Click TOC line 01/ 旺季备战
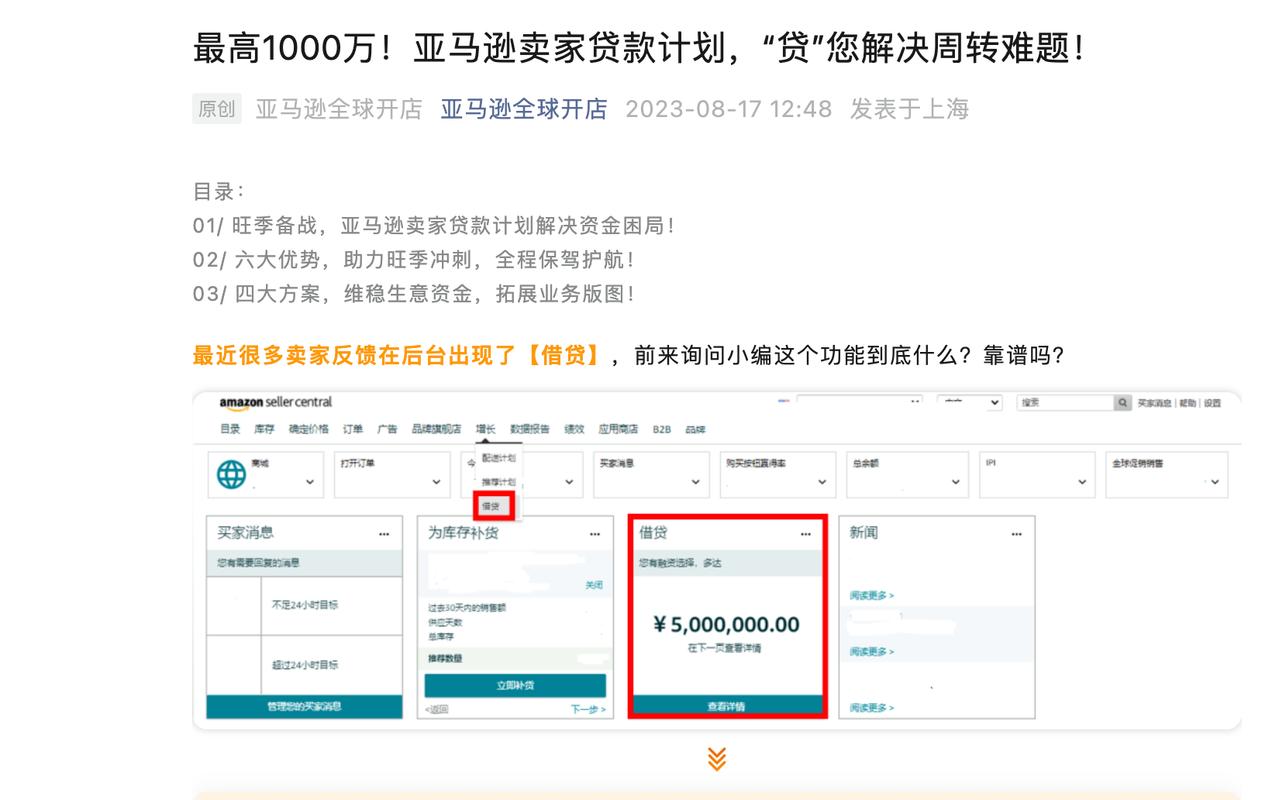Viewport: 1279px width, 800px height. (x=433, y=226)
